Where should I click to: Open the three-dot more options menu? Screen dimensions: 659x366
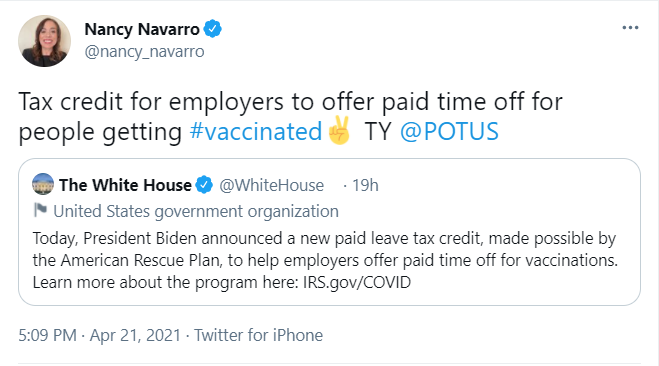tap(630, 28)
